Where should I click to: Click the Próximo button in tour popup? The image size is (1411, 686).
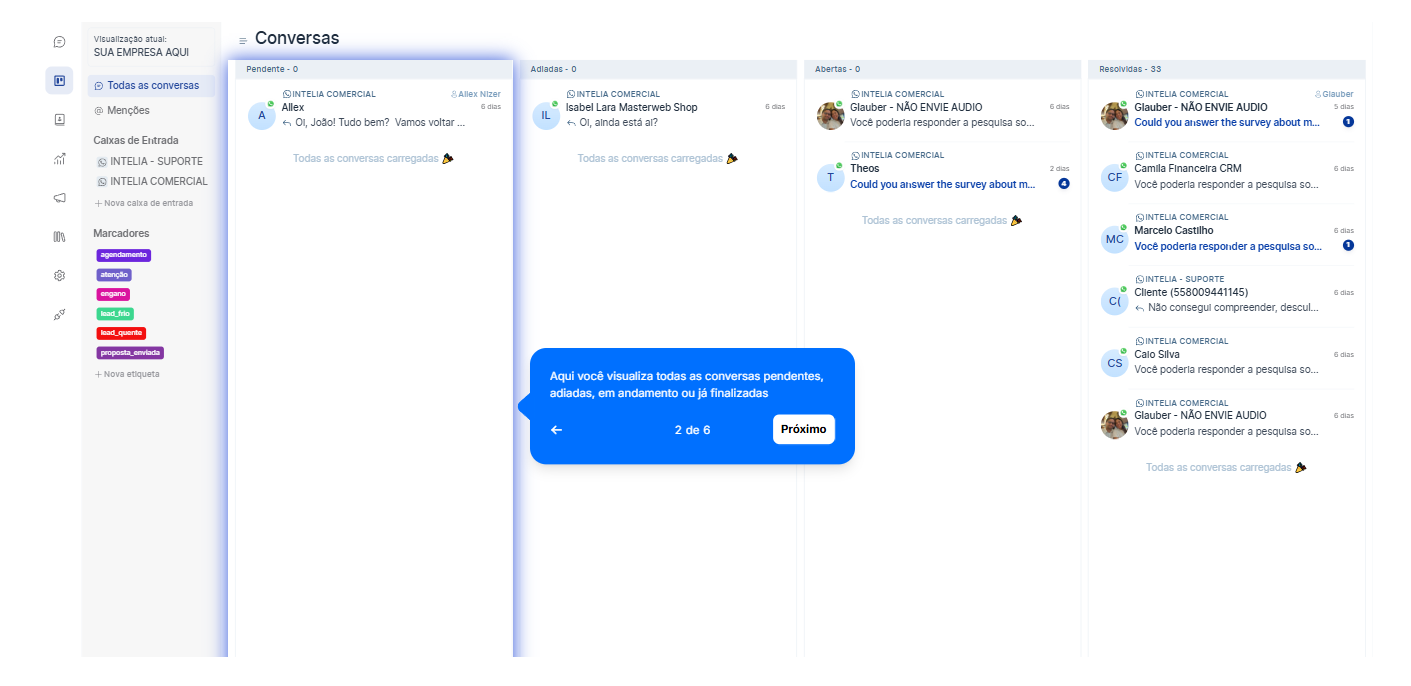point(803,429)
